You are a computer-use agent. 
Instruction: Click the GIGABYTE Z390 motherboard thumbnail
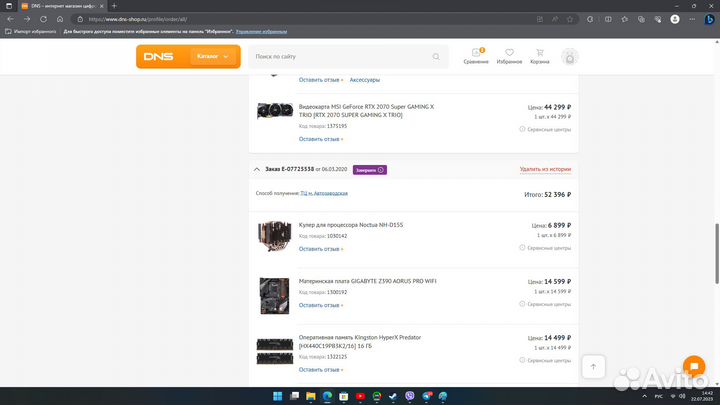coord(274,296)
